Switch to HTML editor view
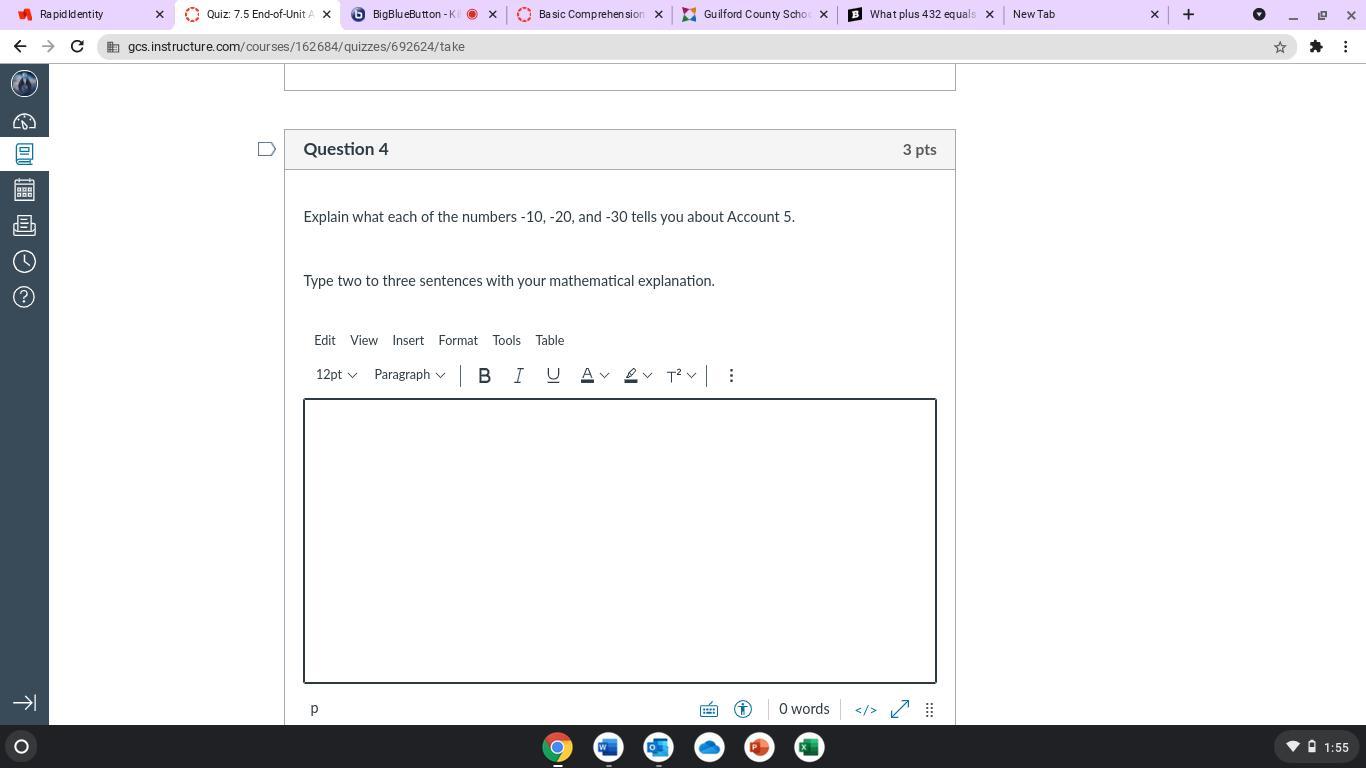This screenshot has width=1366, height=768. pyautogui.click(x=866, y=710)
